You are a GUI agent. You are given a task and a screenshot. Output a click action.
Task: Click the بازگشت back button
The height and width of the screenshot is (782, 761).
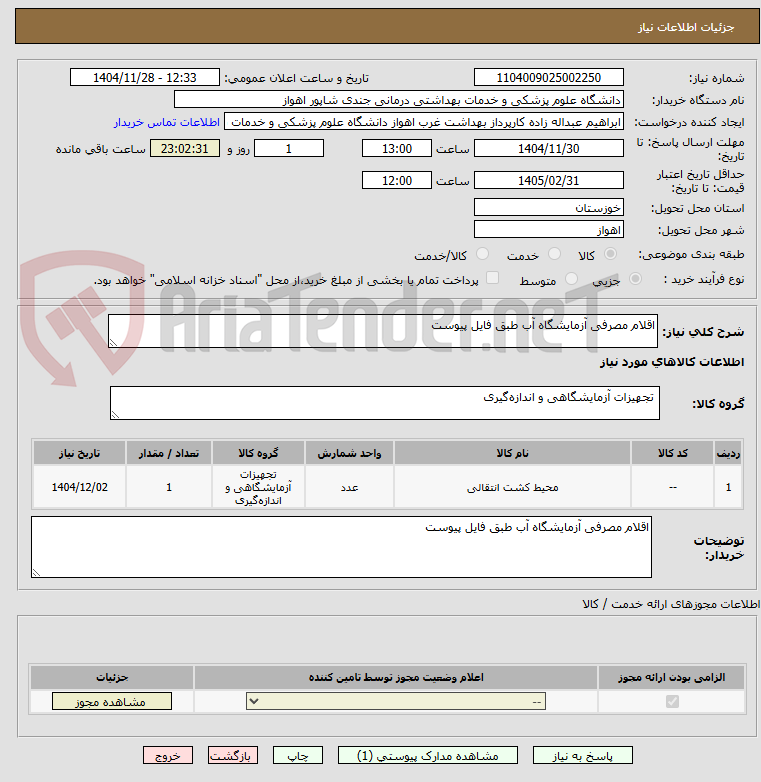pyautogui.click(x=233, y=756)
